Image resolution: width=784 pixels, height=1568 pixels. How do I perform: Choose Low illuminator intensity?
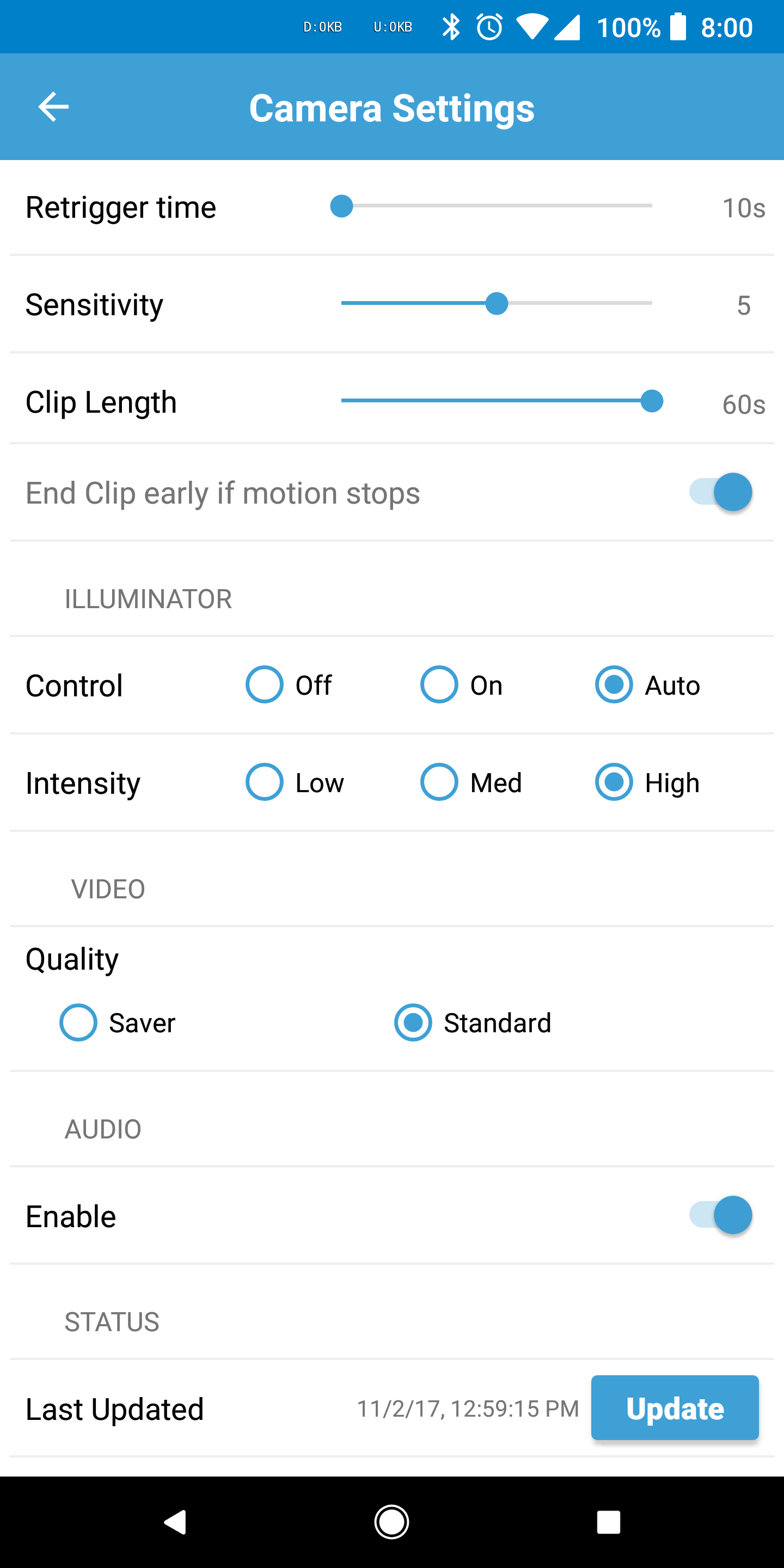264,782
